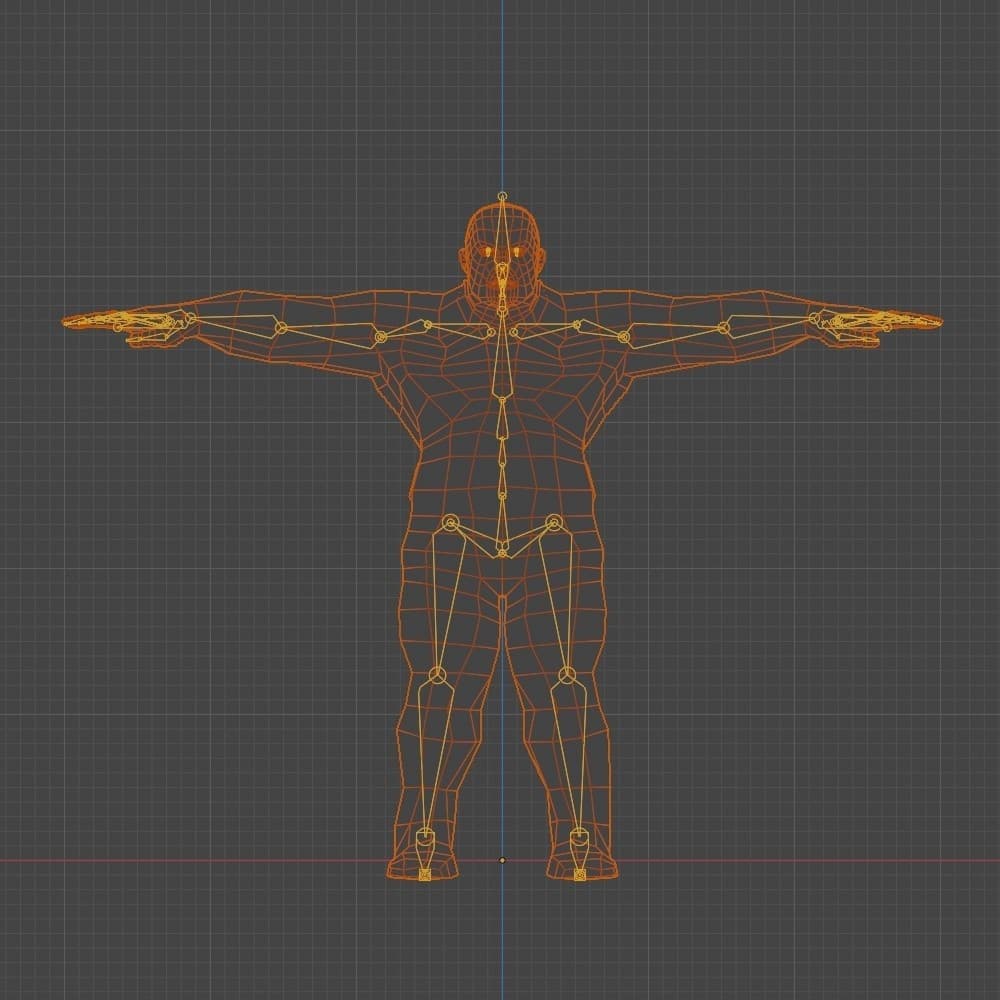
Task: Click the character's eye on the viewer's right
Action: [516, 252]
